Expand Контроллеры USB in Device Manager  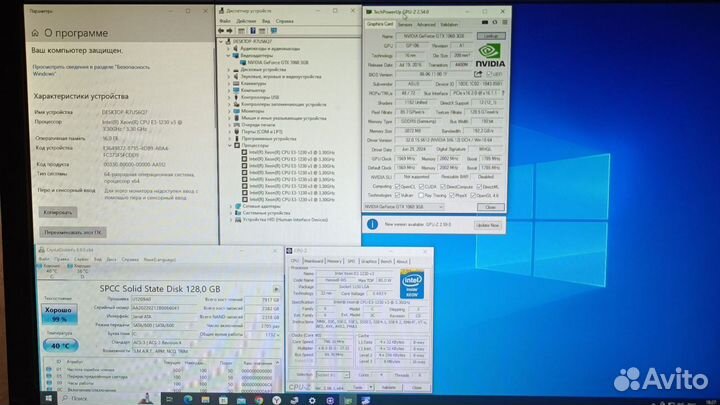229,97
